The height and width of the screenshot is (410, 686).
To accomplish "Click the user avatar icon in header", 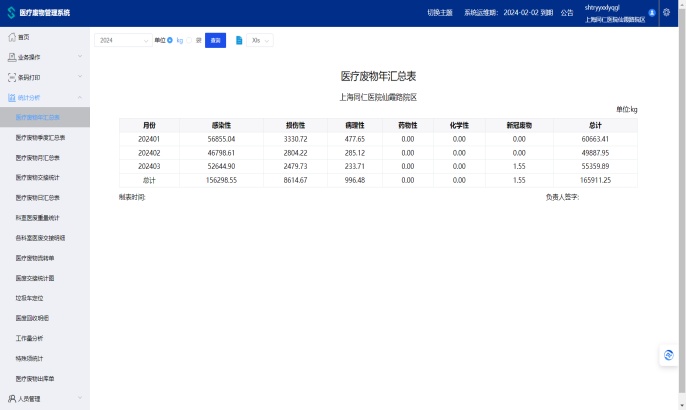I will pyautogui.click(x=652, y=13).
